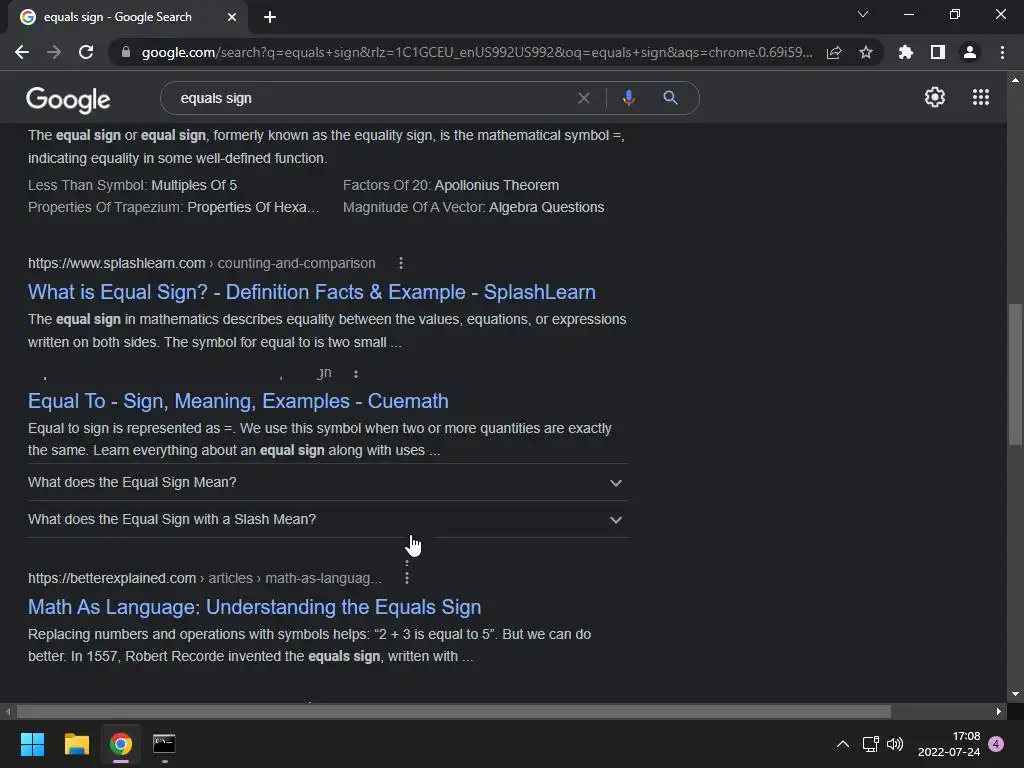1024x768 pixels.
Task: Expand What does the Equal Sign with a Slash Mean?
Action: click(x=328, y=519)
